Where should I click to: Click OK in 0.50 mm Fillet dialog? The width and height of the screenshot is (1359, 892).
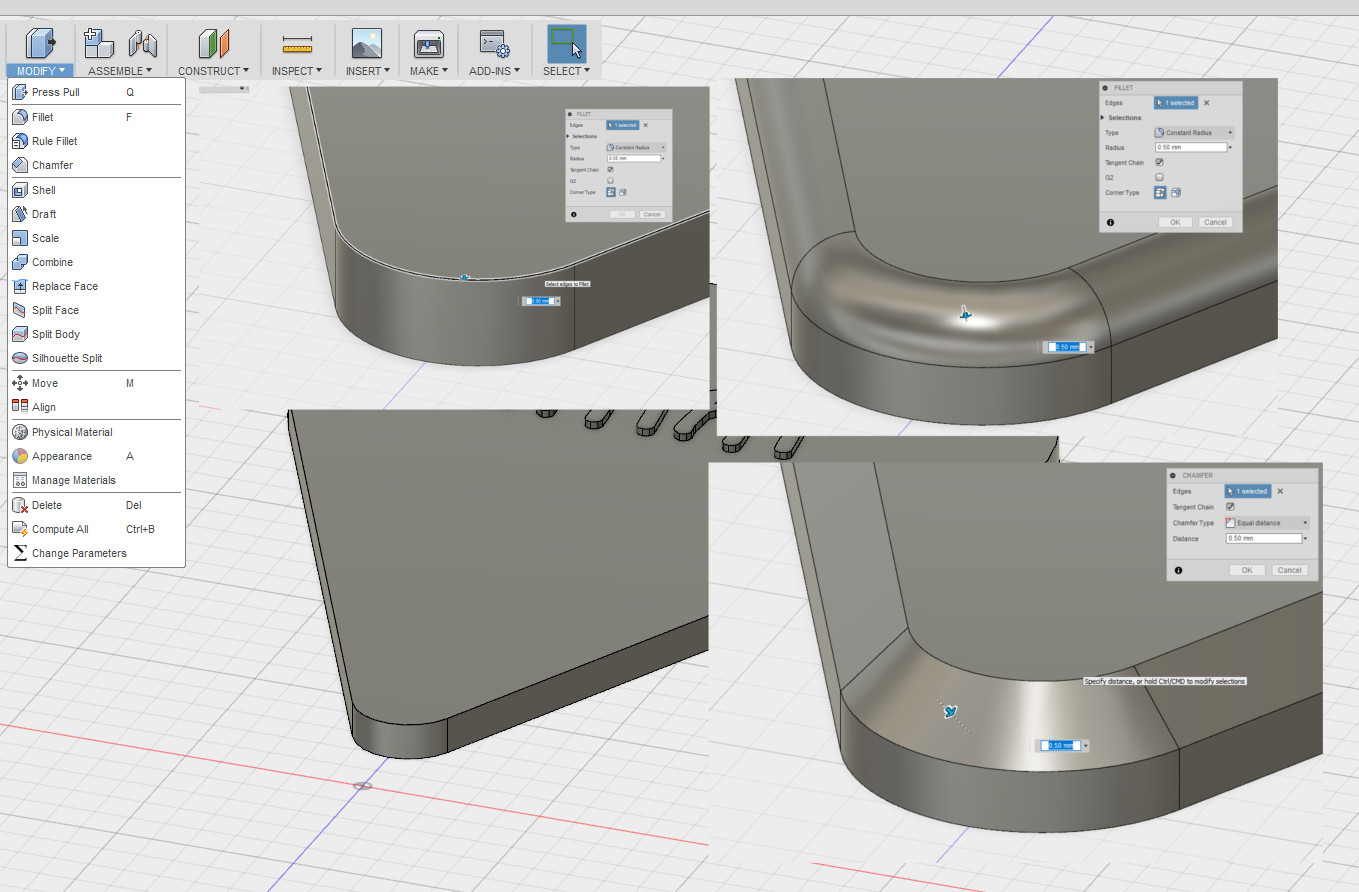coord(1175,222)
